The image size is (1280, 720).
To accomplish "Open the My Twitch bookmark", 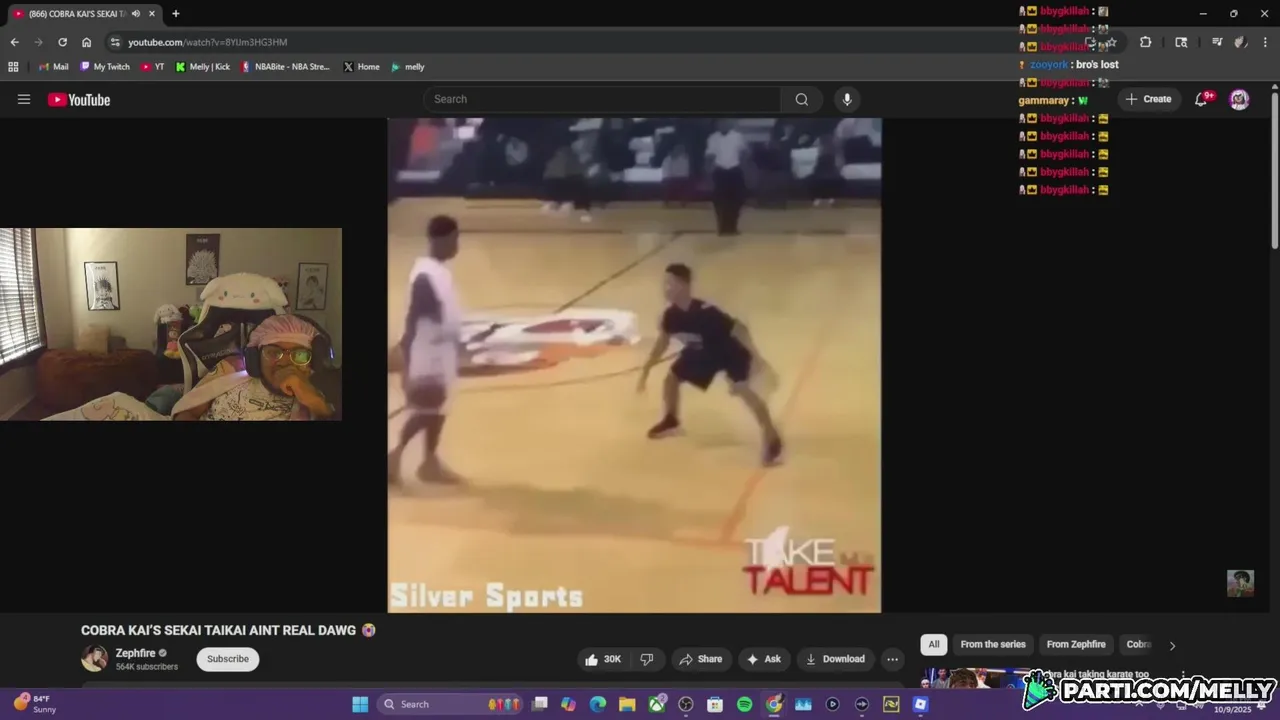I will coord(105,67).
